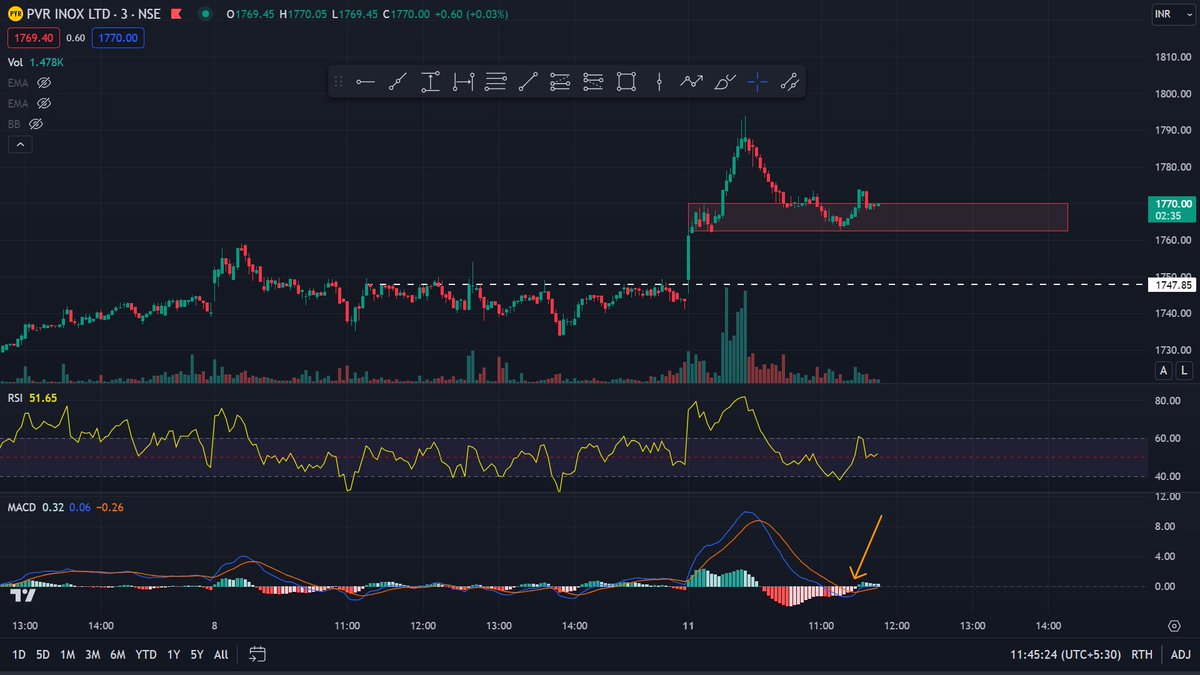This screenshot has height=675, width=1200.
Task: Select the red rectangle drawing on chart
Action: tap(878, 217)
